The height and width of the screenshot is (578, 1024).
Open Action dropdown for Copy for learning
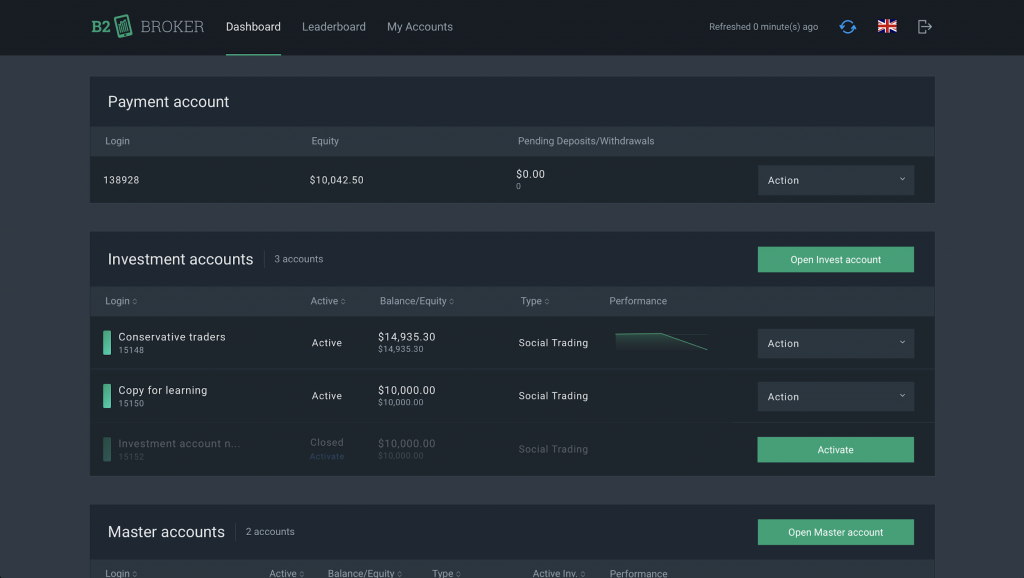click(835, 396)
